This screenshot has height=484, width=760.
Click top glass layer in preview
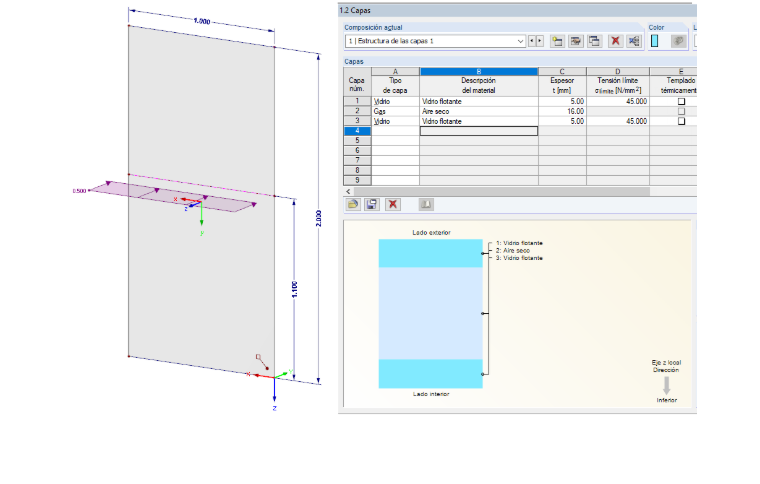click(430, 253)
